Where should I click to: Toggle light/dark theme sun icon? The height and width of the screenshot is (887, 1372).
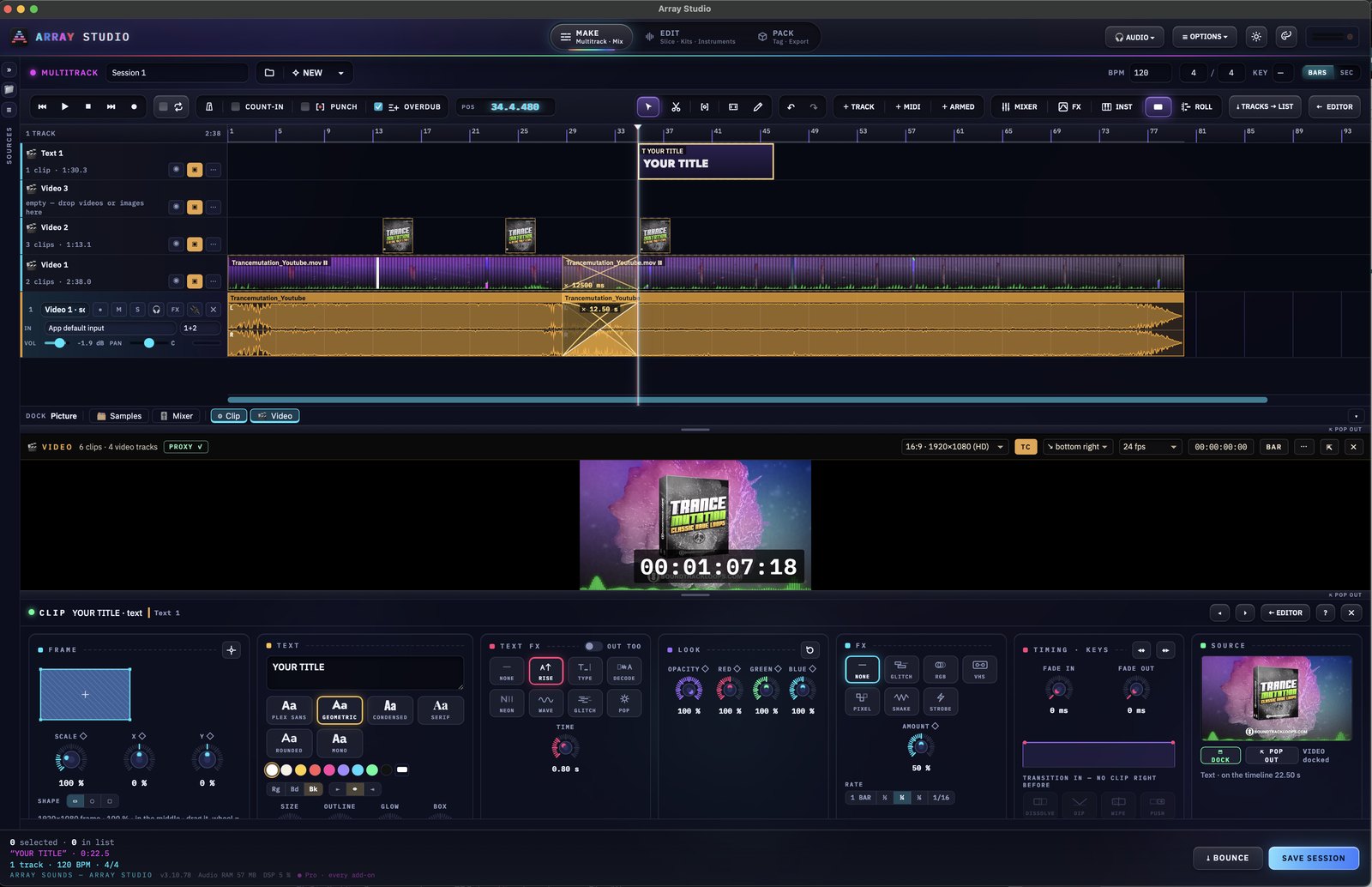[x=1256, y=37]
